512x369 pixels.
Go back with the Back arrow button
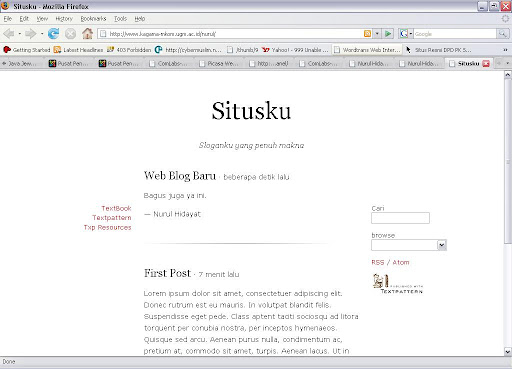8,34
